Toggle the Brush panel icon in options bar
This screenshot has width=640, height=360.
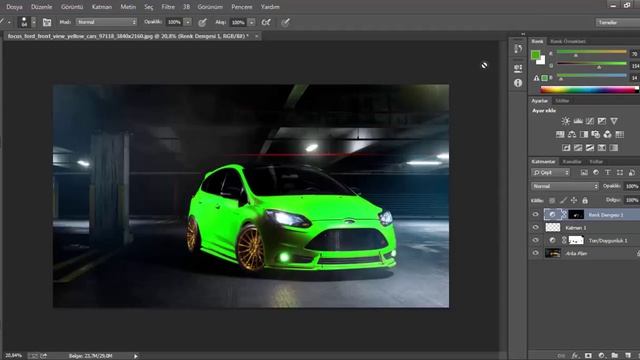[47, 22]
